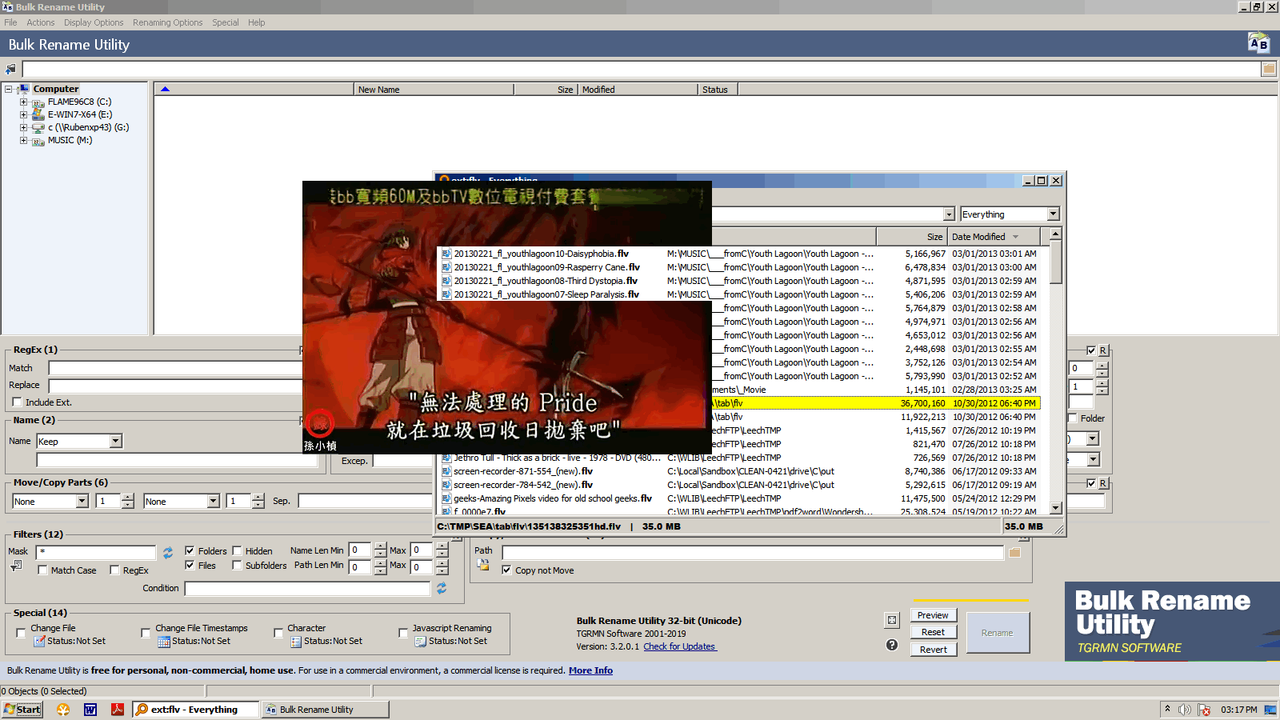The width and height of the screenshot is (1280, 720).
Task: Browse for destination folder via the Path folder icon
Action: point(1014,552)
